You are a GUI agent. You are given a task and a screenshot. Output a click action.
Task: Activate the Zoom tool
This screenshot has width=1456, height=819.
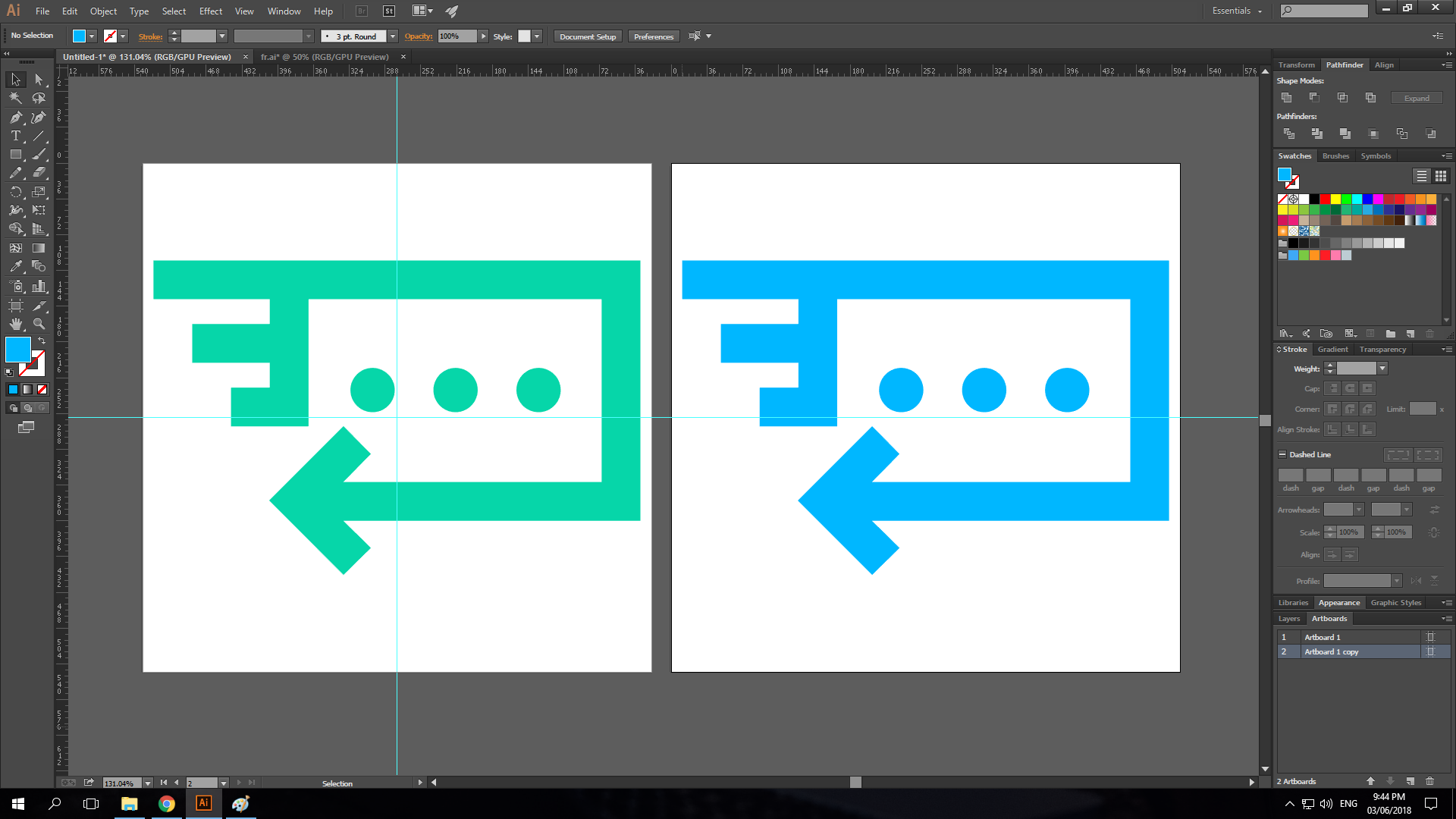39,324
